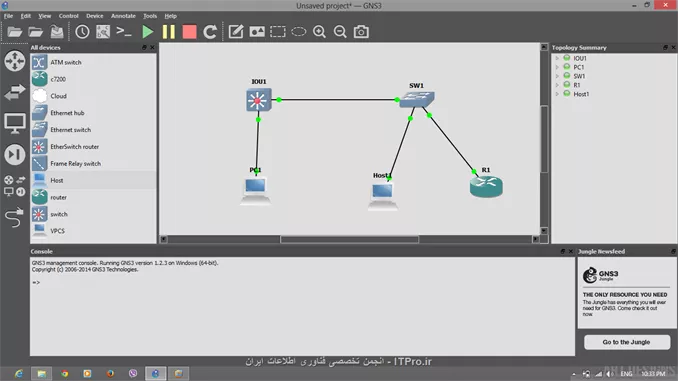Image resolution: width=678 pixels, height=381 pixels.
Task: Select Host1 computer on canvas
Action: click(383, 196)
